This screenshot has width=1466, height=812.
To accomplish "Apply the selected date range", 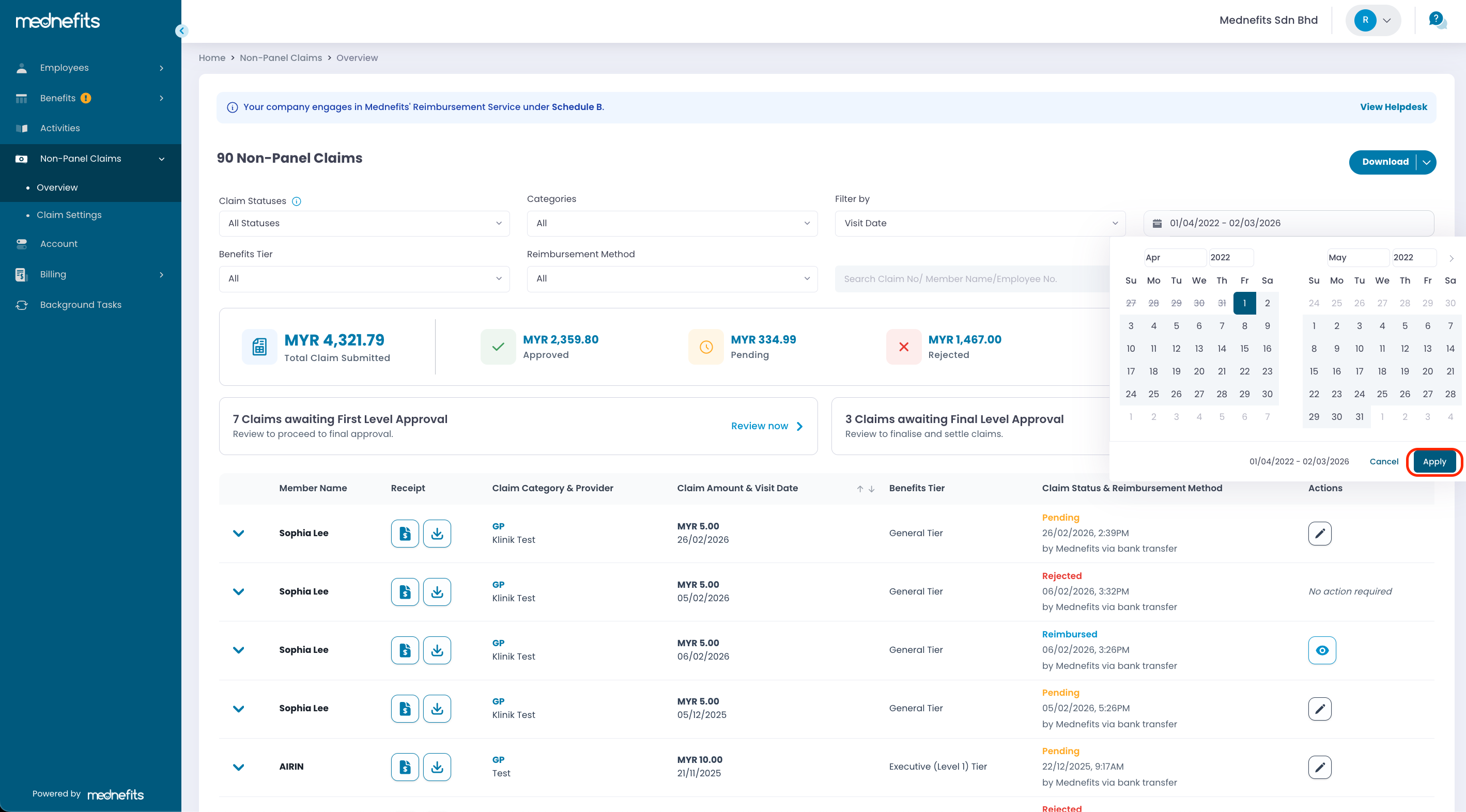I will [x=1433, y=461].
